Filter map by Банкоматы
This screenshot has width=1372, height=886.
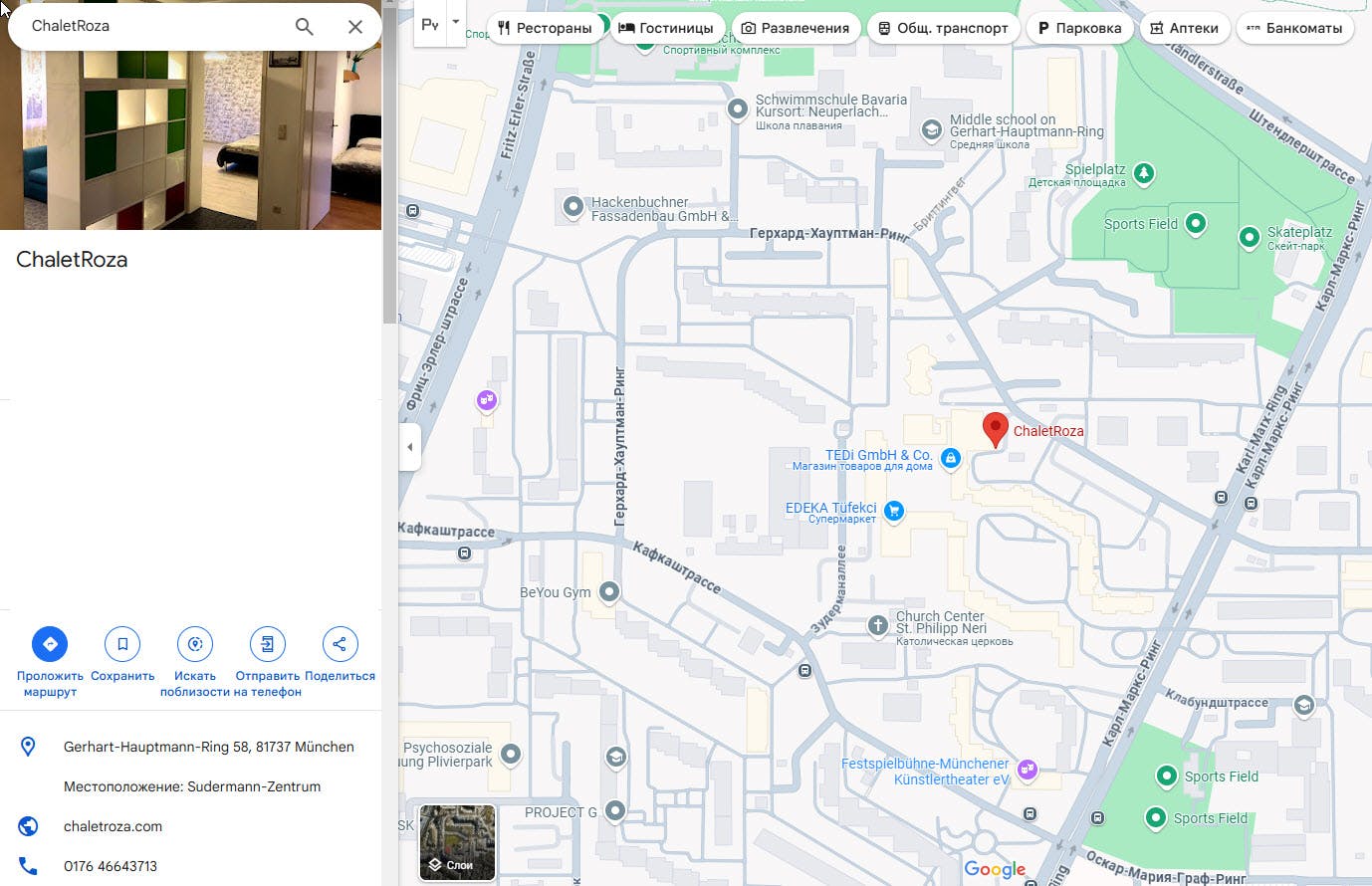click(x=1293, y=28)
